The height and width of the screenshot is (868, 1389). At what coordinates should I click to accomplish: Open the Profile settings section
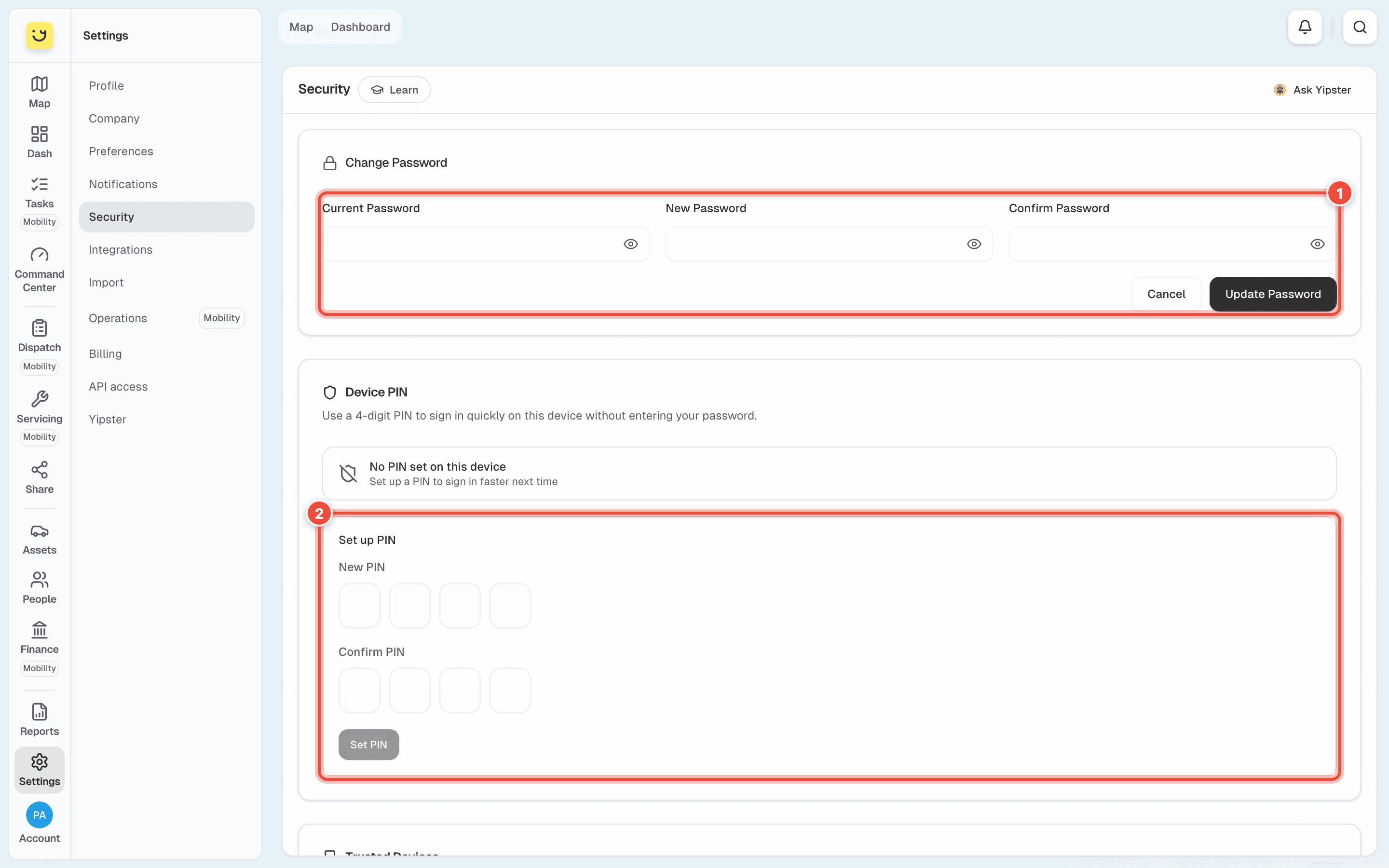coord(166,85)
